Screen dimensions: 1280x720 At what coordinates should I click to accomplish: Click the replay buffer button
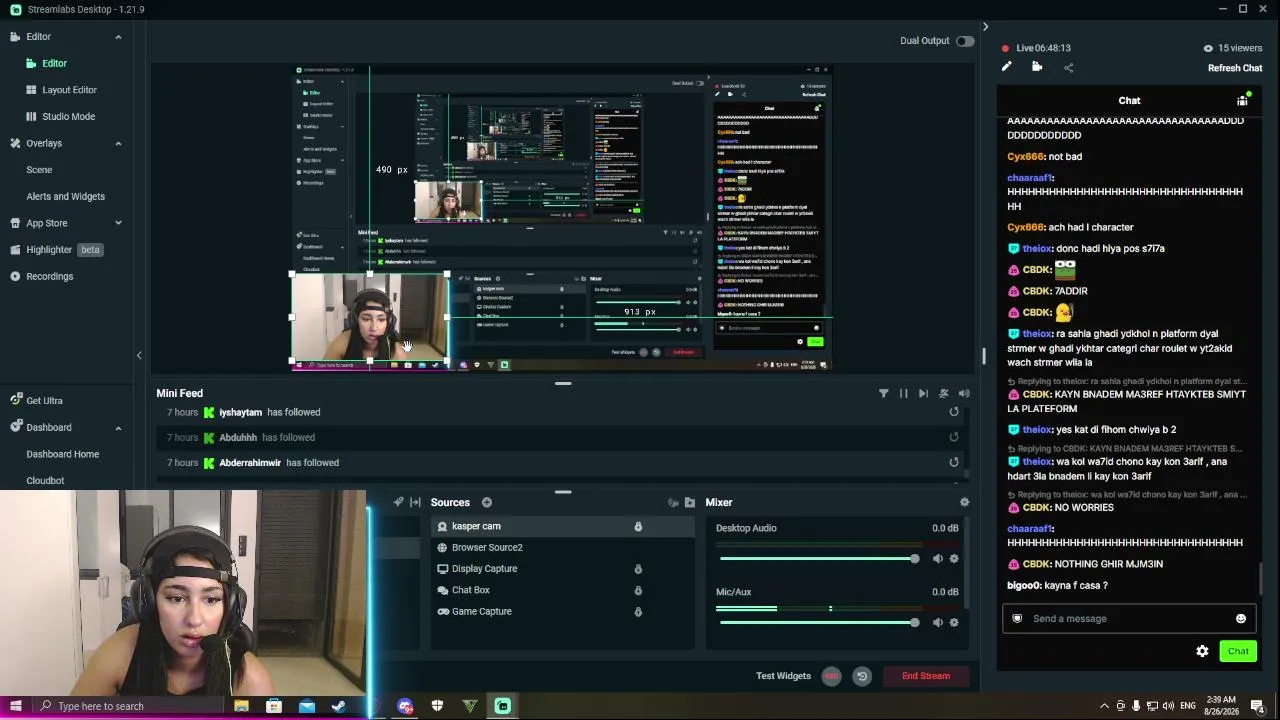click(862, 676)
